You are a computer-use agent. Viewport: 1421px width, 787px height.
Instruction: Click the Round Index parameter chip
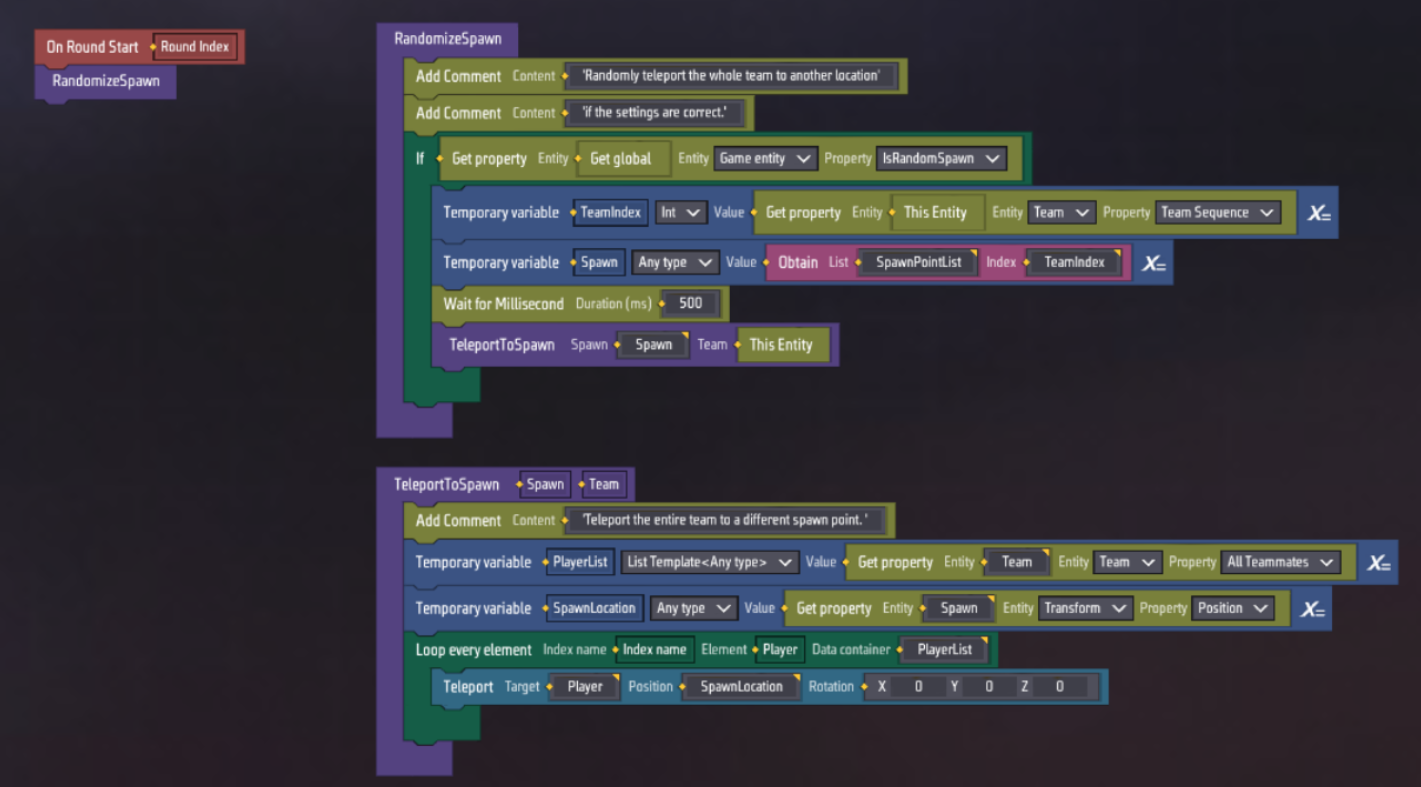click(x=195, y=47)
